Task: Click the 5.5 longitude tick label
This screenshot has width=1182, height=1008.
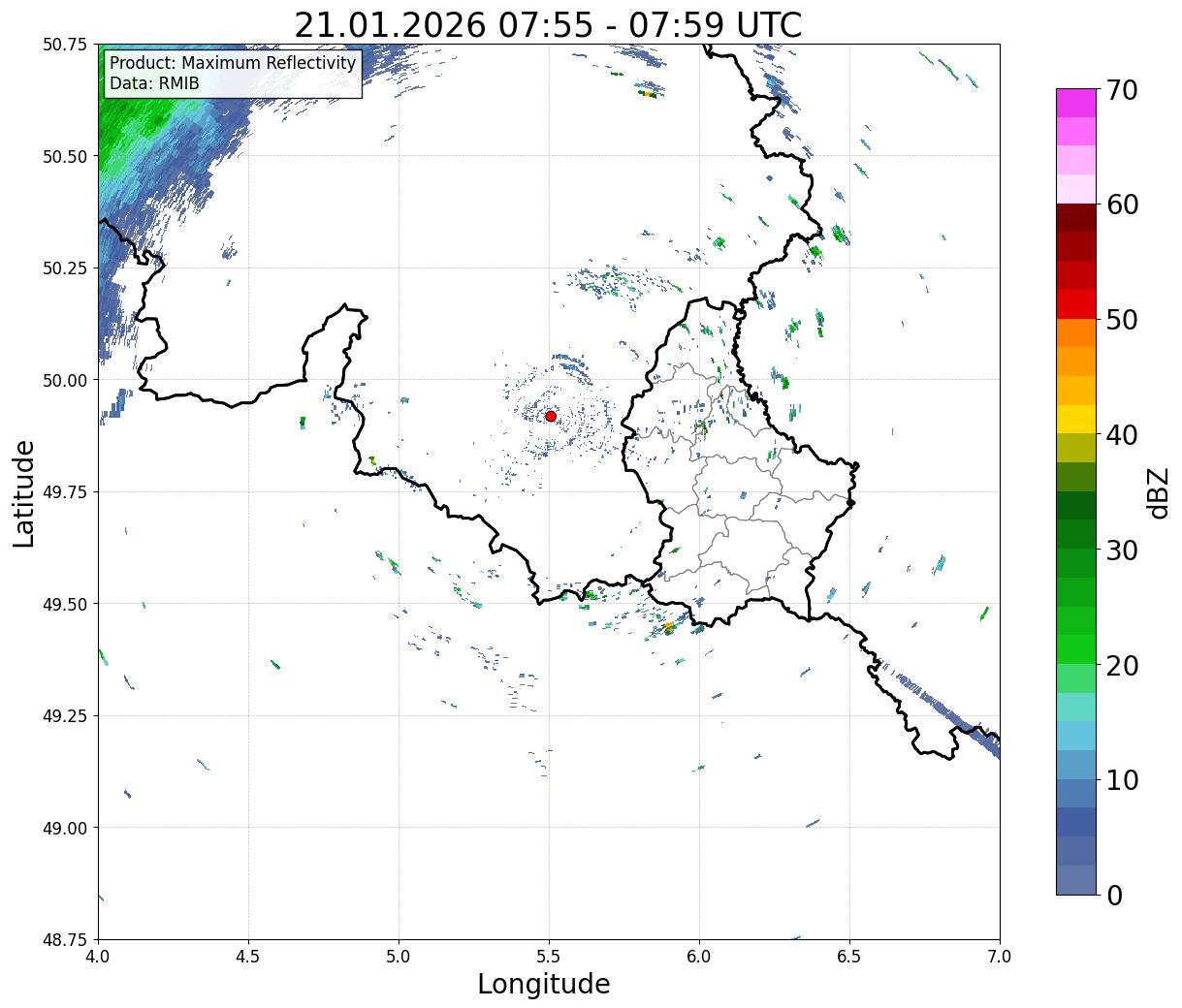Action: [549, 956]
